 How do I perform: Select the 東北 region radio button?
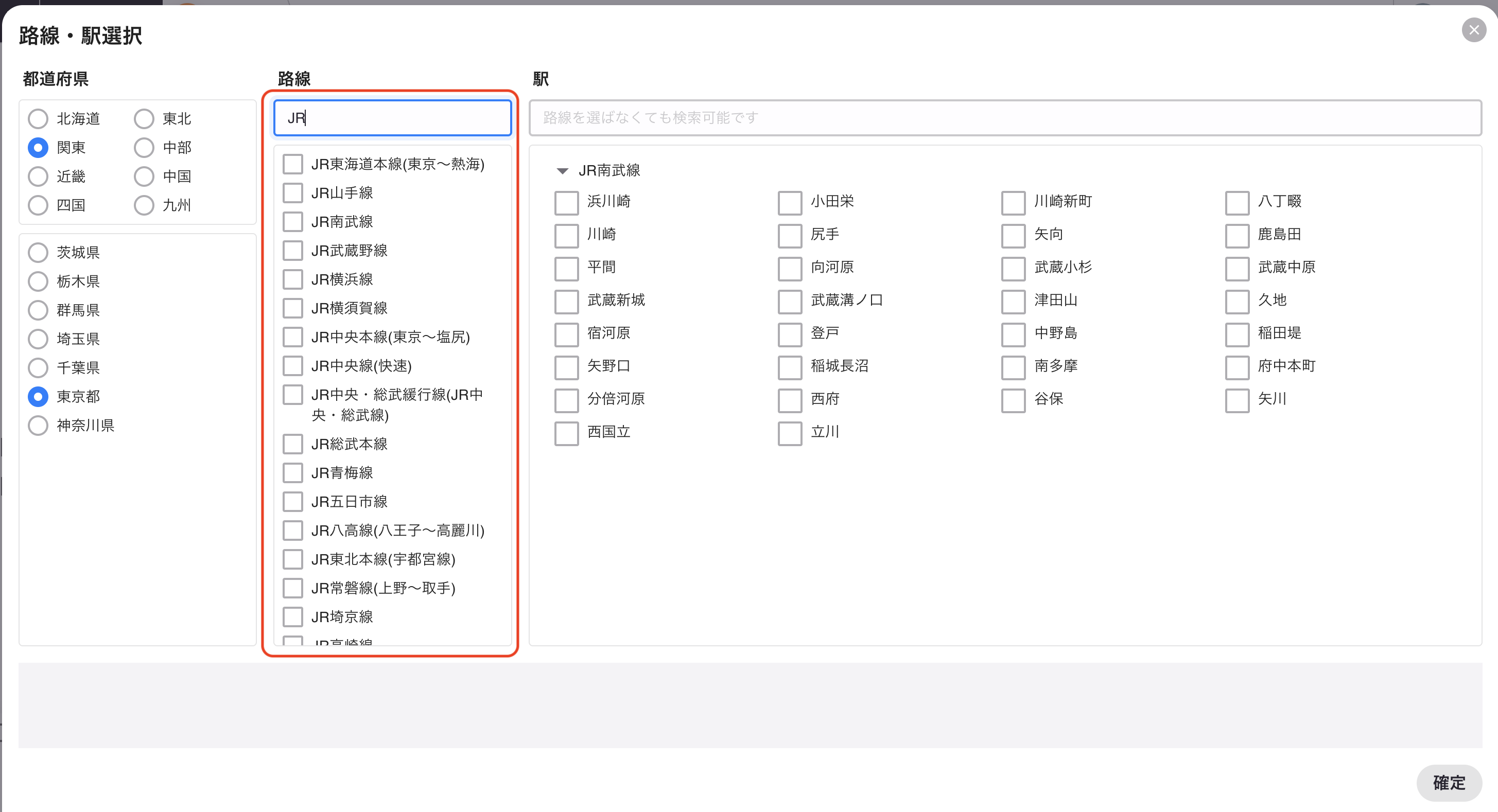144,118
